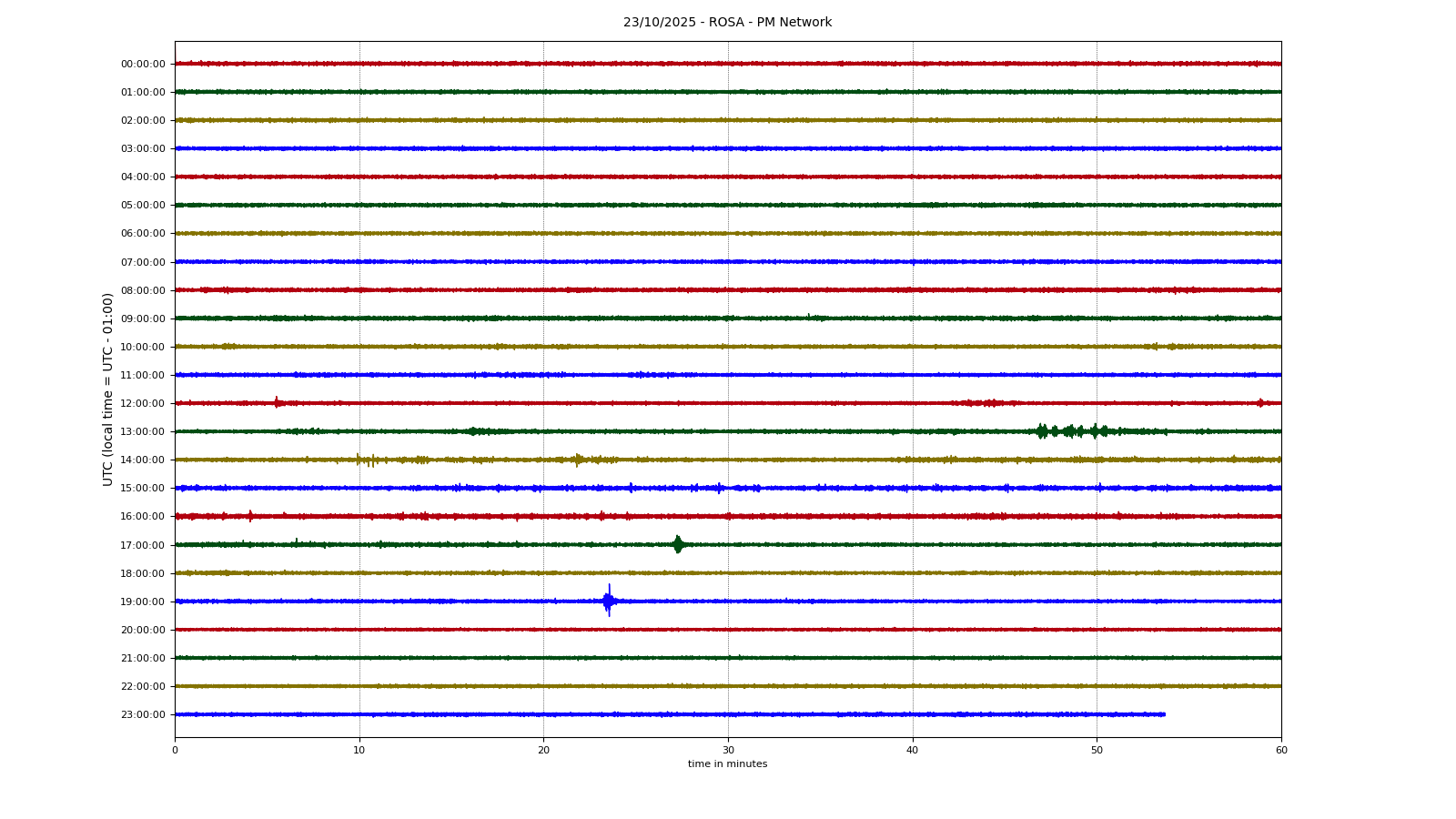
Task: Click the 00:00:00 row label
Action: [x=143, y=64]
